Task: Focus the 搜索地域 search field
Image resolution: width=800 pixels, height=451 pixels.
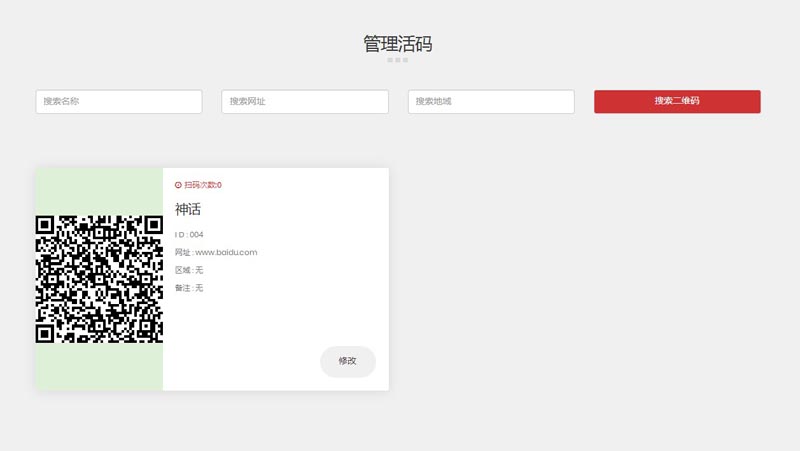Action: [x=491, y=102]
